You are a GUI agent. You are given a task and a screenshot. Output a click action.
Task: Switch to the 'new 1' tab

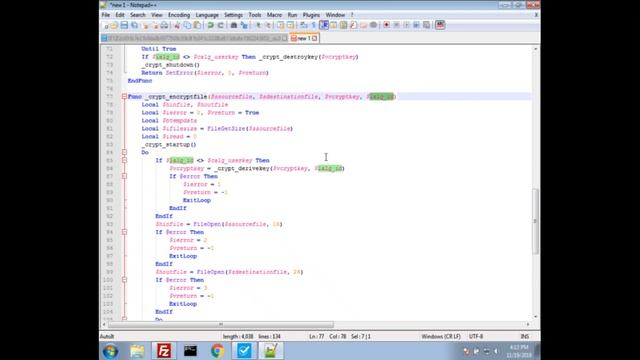click(304, 38)
